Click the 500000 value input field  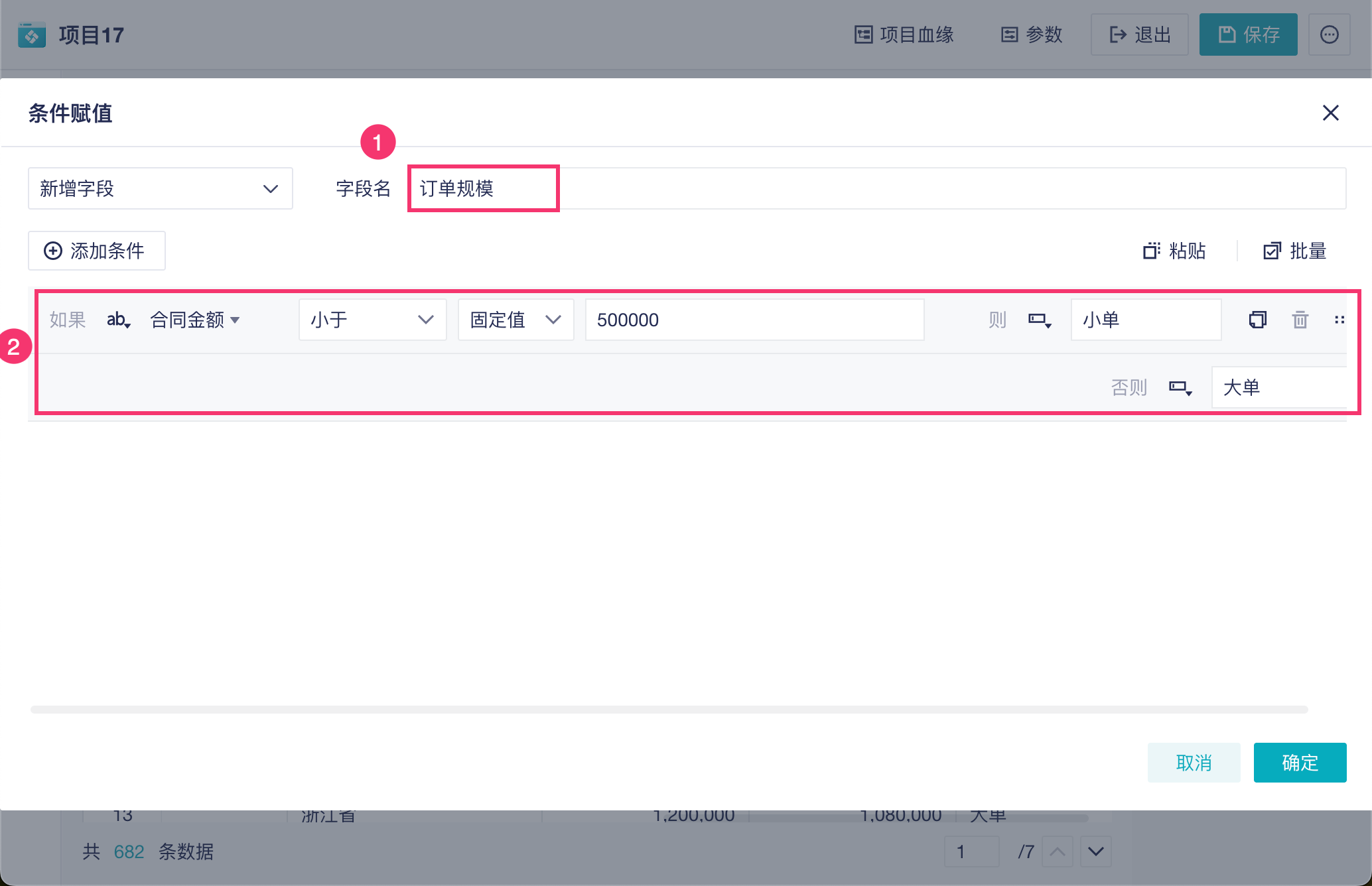[x=754, y=320]
